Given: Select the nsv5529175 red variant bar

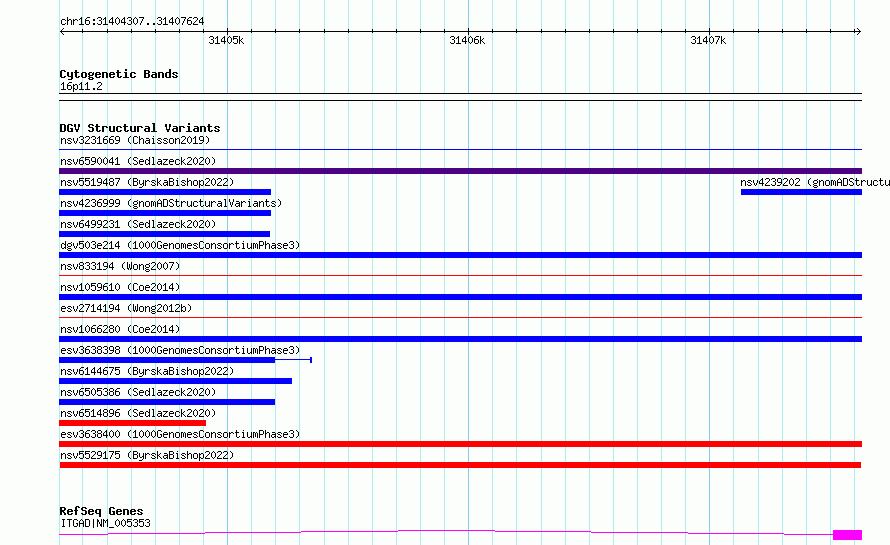Looking at the screenshot, I should pyautogui.click(x=460, y=465).
